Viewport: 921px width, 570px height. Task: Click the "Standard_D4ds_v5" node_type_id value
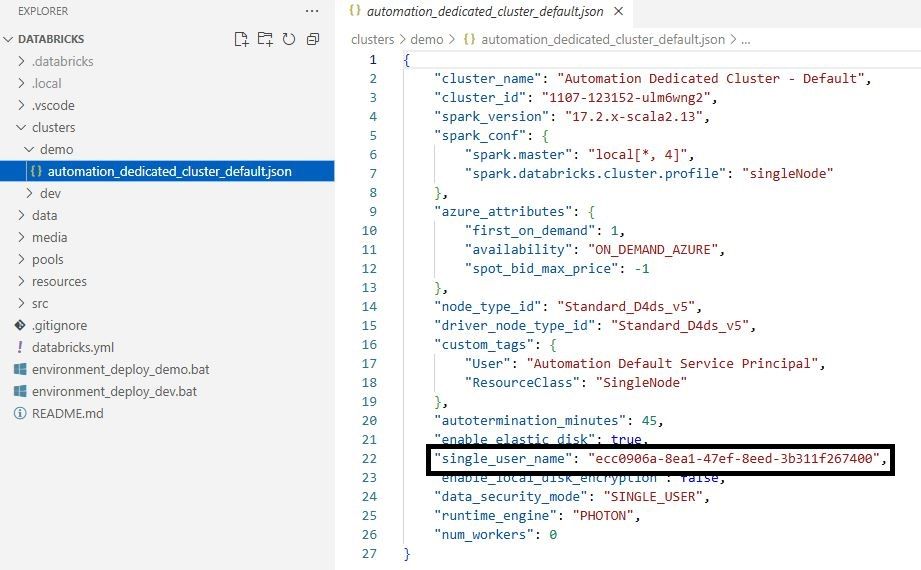pyautogui.click(x=626, y=307)
